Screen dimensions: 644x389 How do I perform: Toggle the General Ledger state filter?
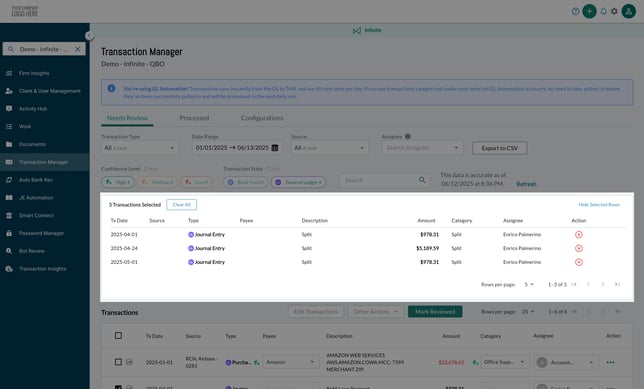(298, 182)
